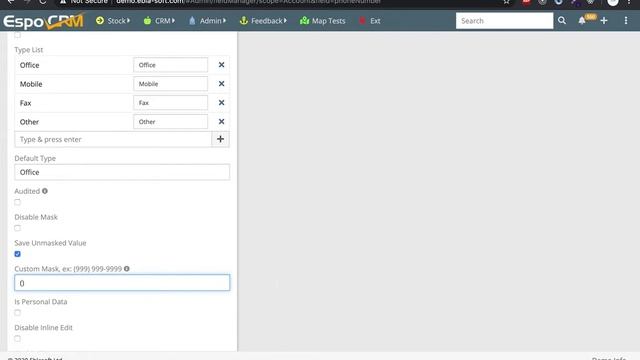Viewport: 640px width, 360px height.
Task: Remove the Fax type
Action: coord(221,103)
